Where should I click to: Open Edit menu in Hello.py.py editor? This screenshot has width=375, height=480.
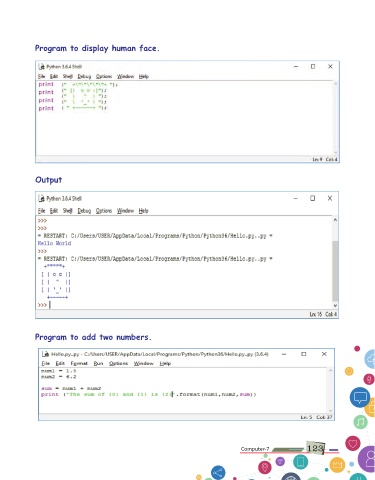(60, 363)
